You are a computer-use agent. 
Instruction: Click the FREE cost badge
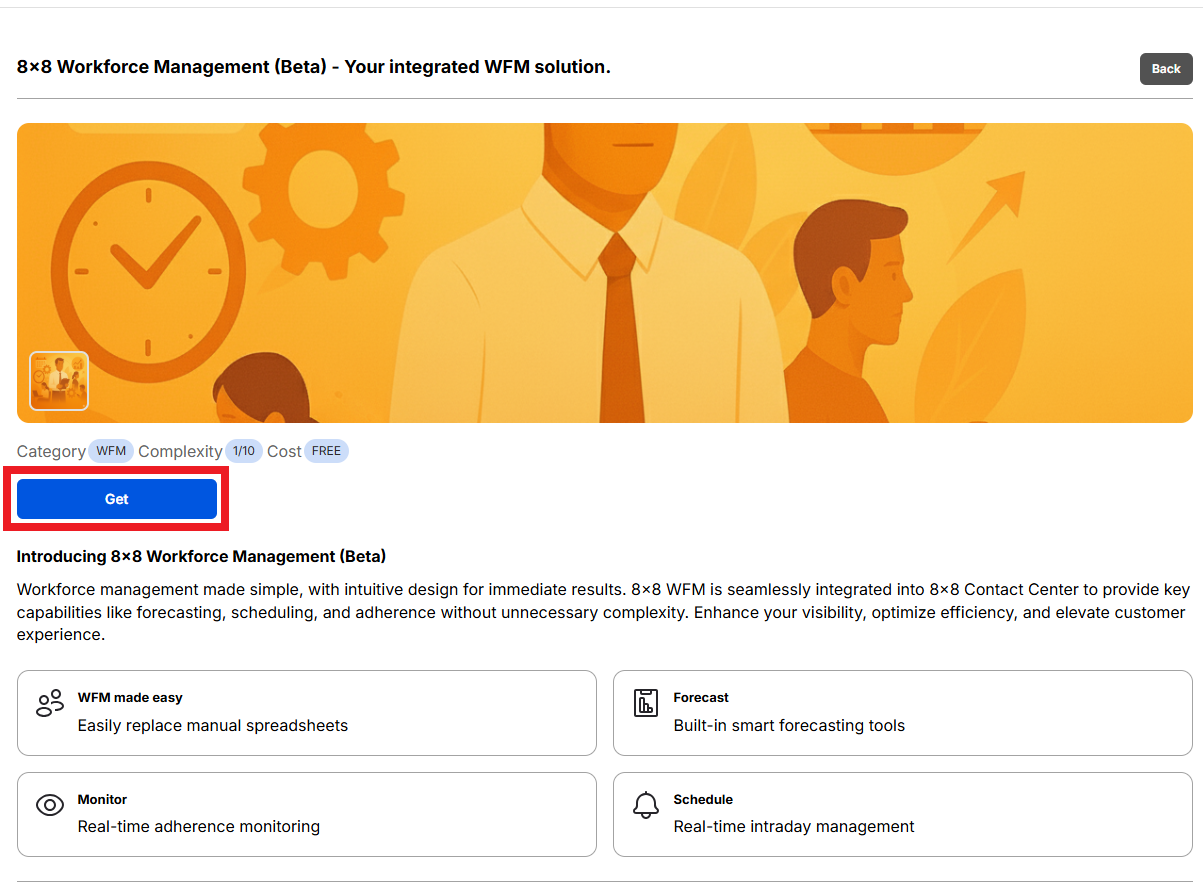pos(326,451)
